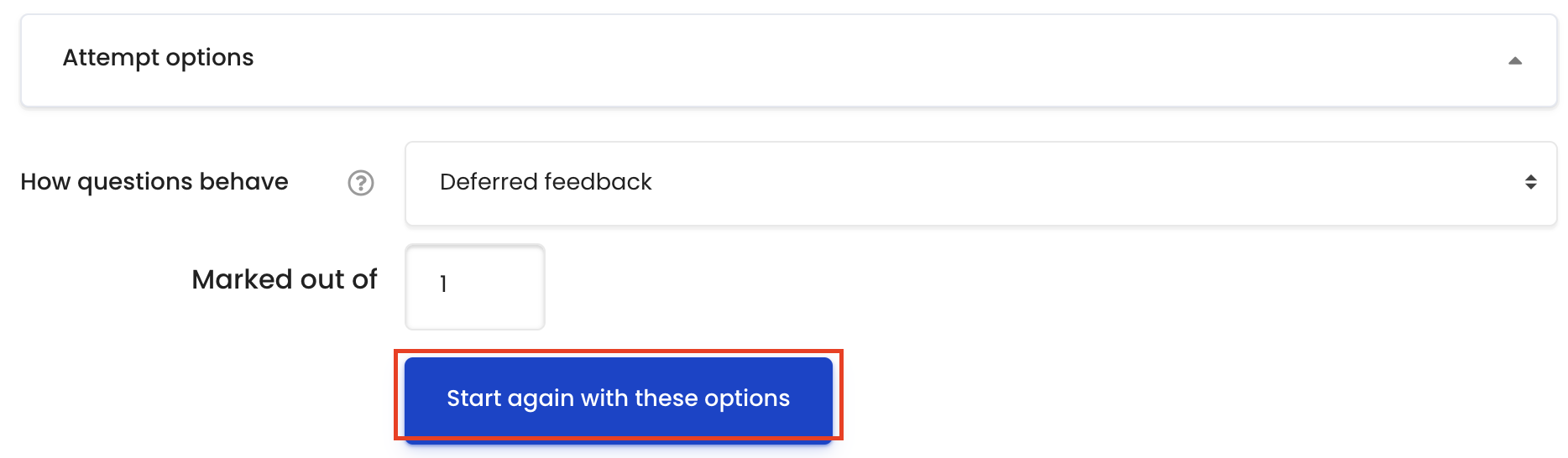Select the How questions behave combo box
The height and width of the screenshot is (458, 1568).
point(980,184)
